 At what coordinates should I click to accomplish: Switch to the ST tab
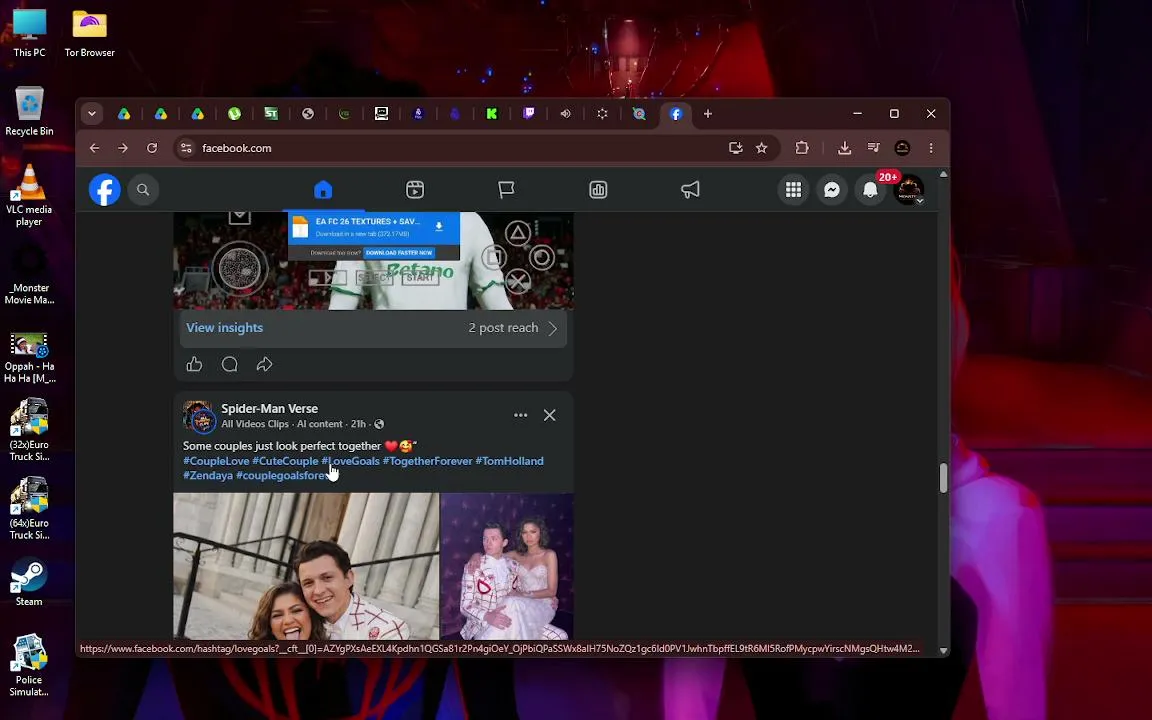271,114
